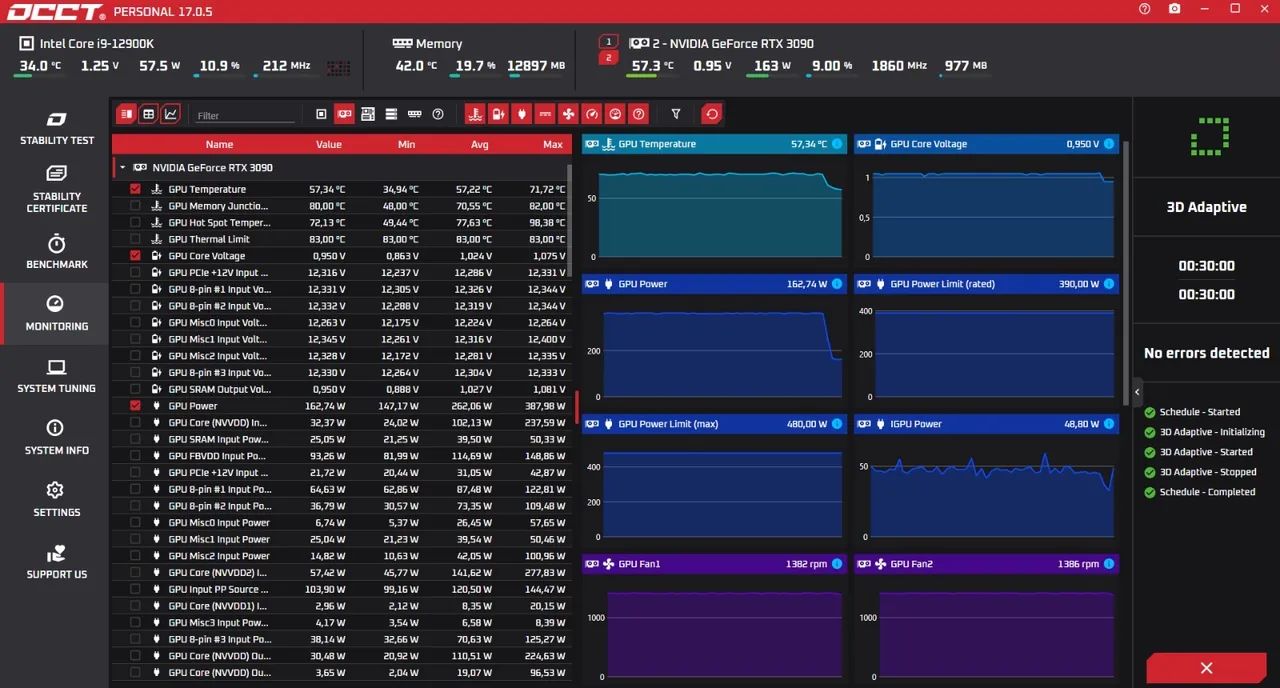The height and width of the screenshot is (688, 1280).
Task: Collapse the right test panel arrow
Action: point(1137,391)
